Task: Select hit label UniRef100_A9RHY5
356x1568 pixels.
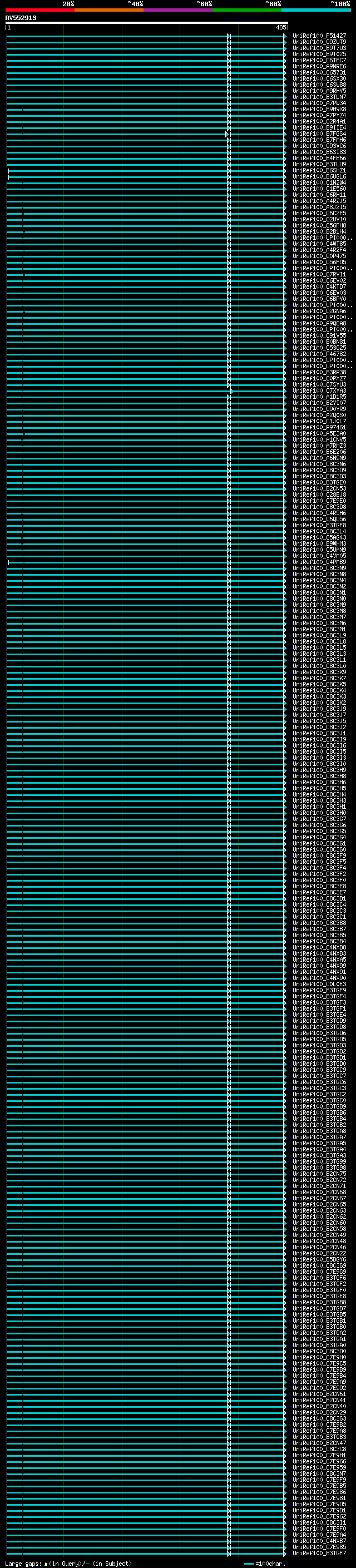Action: click(319, 91)
